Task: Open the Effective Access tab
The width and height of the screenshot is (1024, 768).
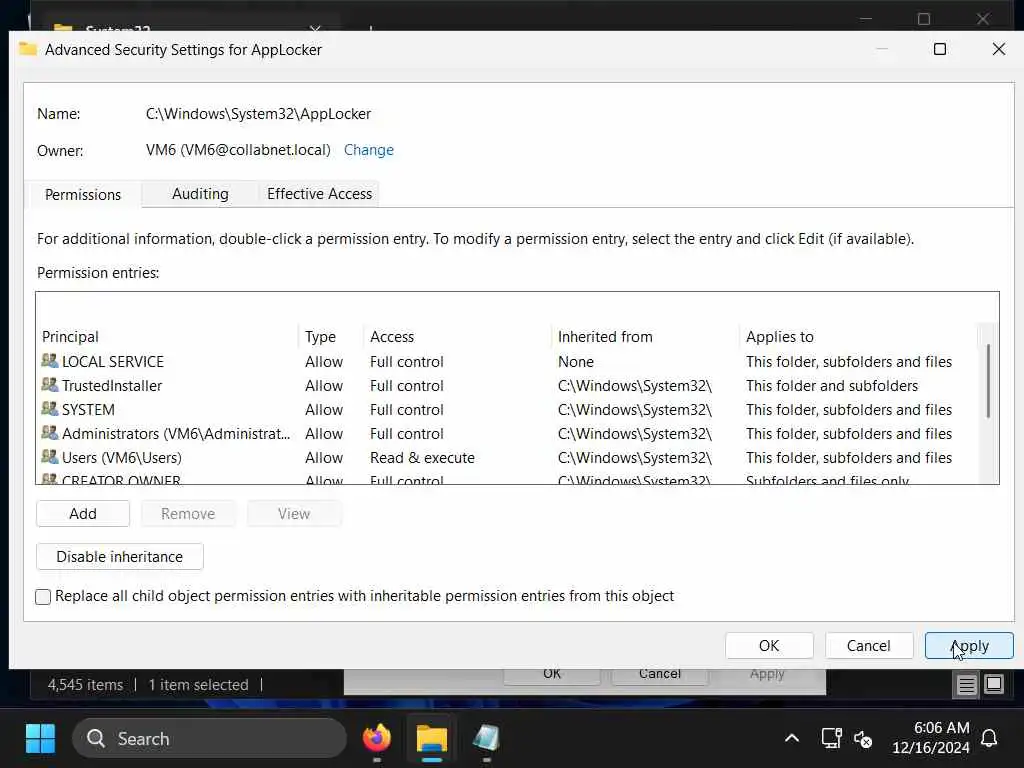Action: pyautogui.click(x=319, y=194)
